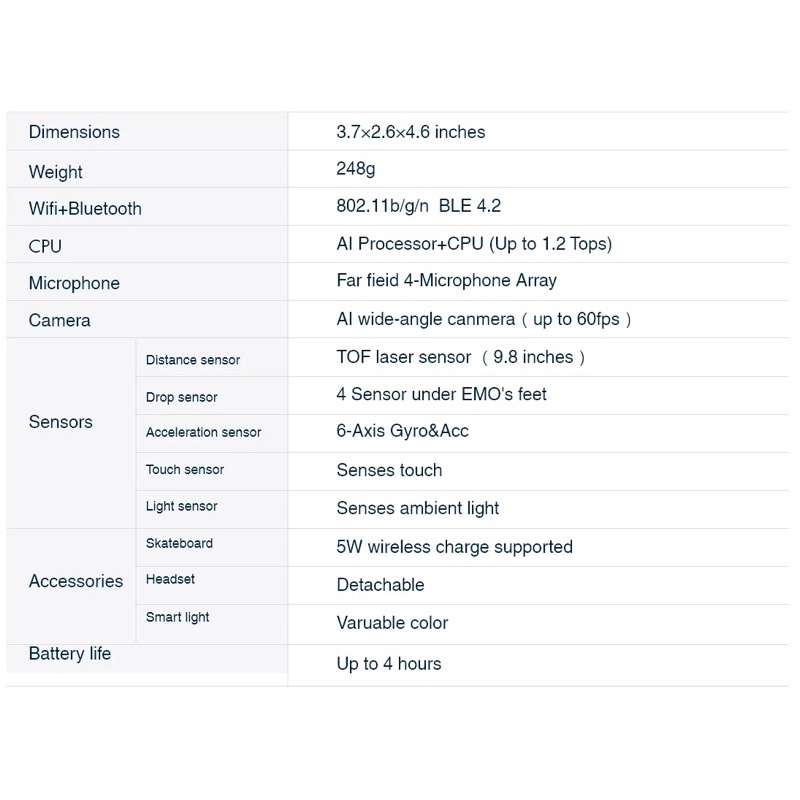Click the Weight row label

(56, 172)
